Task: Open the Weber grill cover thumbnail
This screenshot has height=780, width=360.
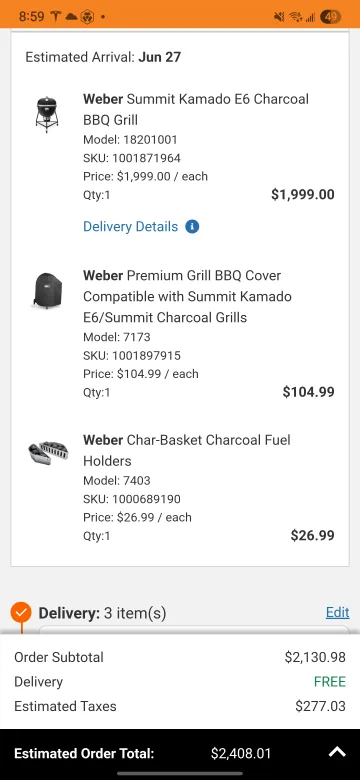Action: click(48, 291)
